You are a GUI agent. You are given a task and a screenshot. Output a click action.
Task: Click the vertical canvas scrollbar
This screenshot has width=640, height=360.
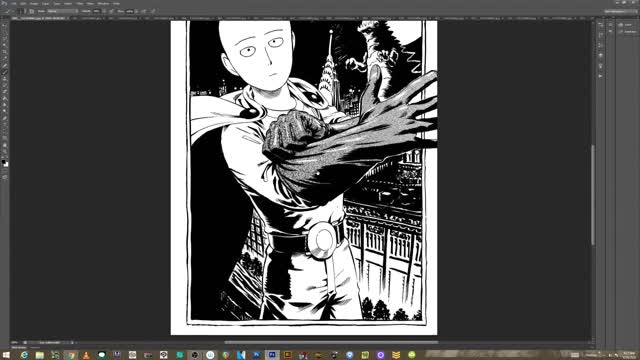[x=593, y=195]
